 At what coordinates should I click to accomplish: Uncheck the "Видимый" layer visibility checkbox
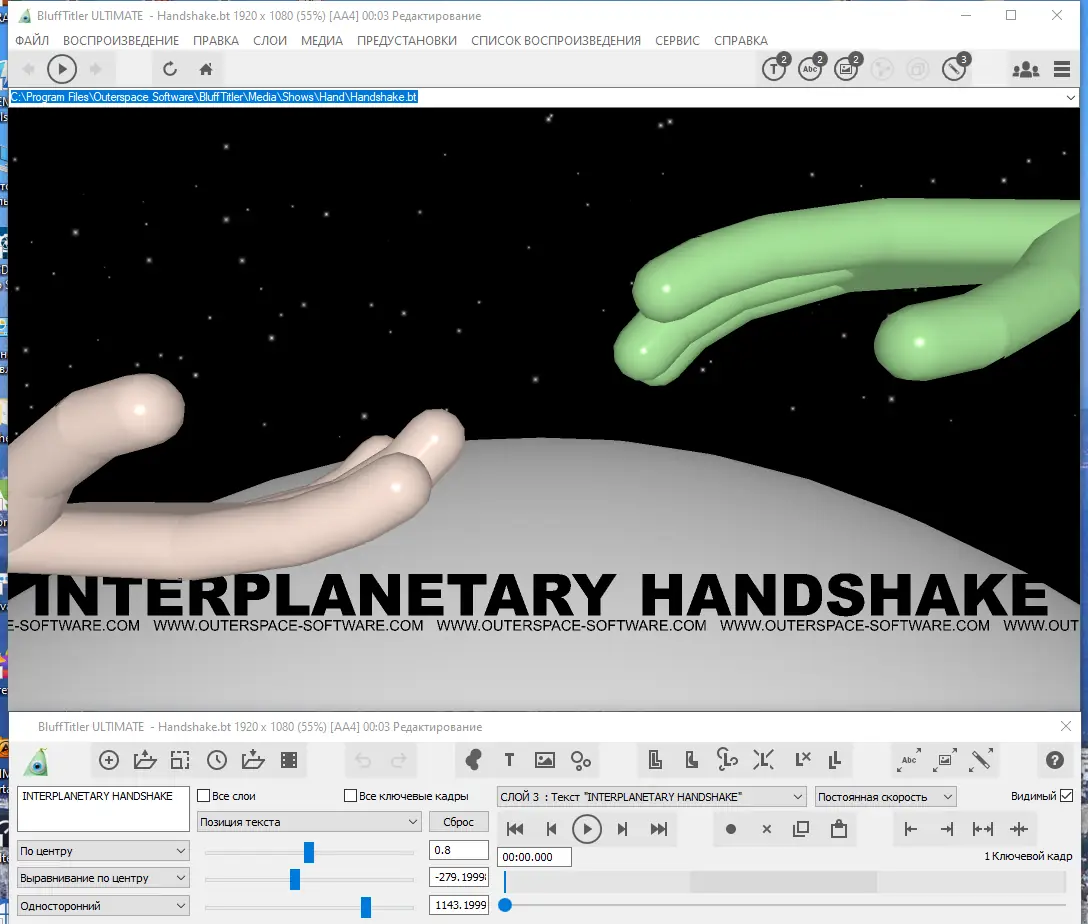click(x=1066, y=796)
